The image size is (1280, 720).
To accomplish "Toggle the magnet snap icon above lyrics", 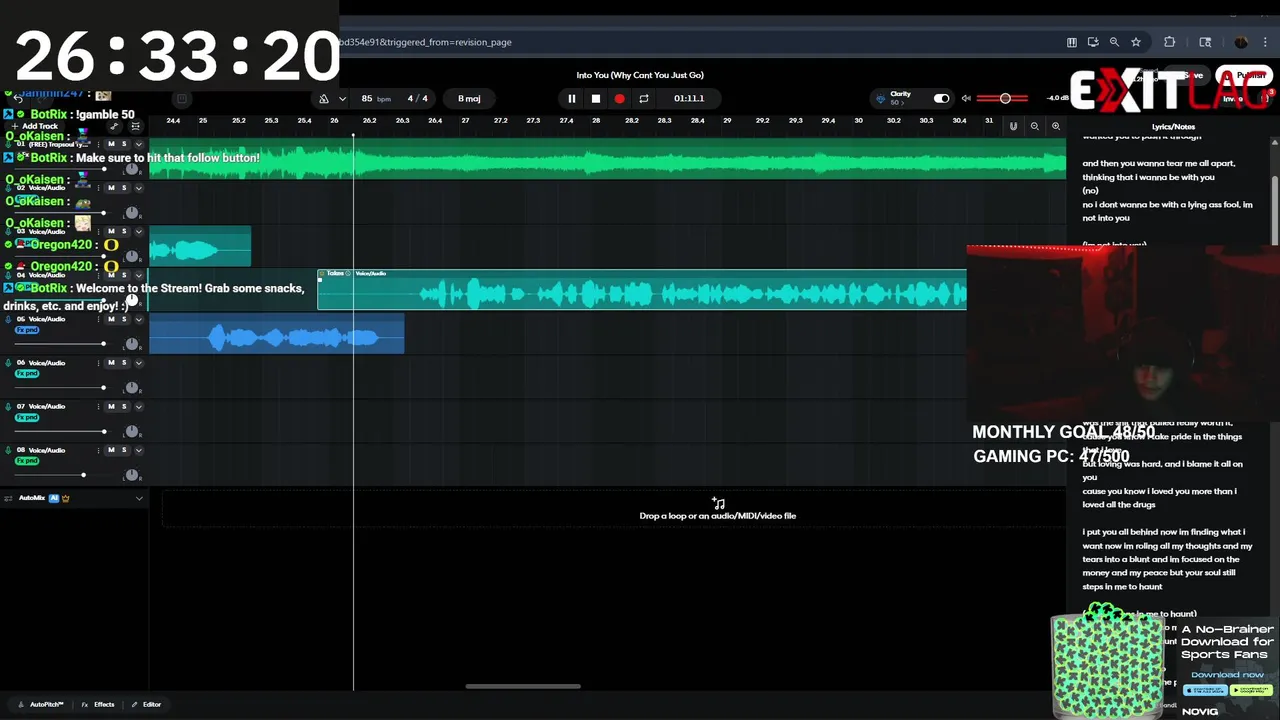I will [1013, 126].
